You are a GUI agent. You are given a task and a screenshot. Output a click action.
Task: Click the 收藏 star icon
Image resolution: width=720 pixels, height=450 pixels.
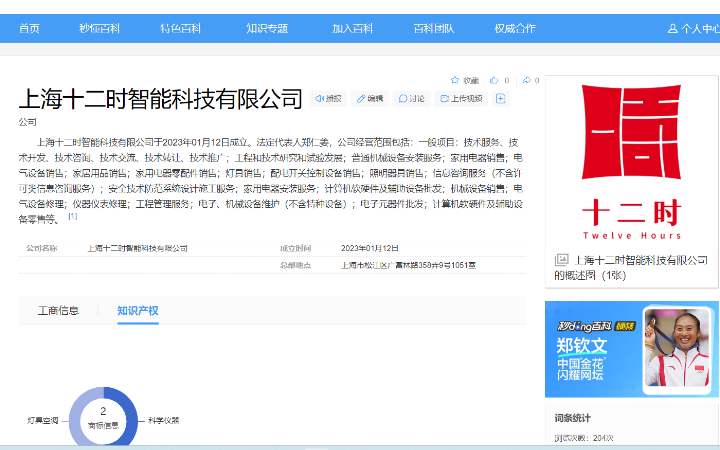tap(455, 80)
